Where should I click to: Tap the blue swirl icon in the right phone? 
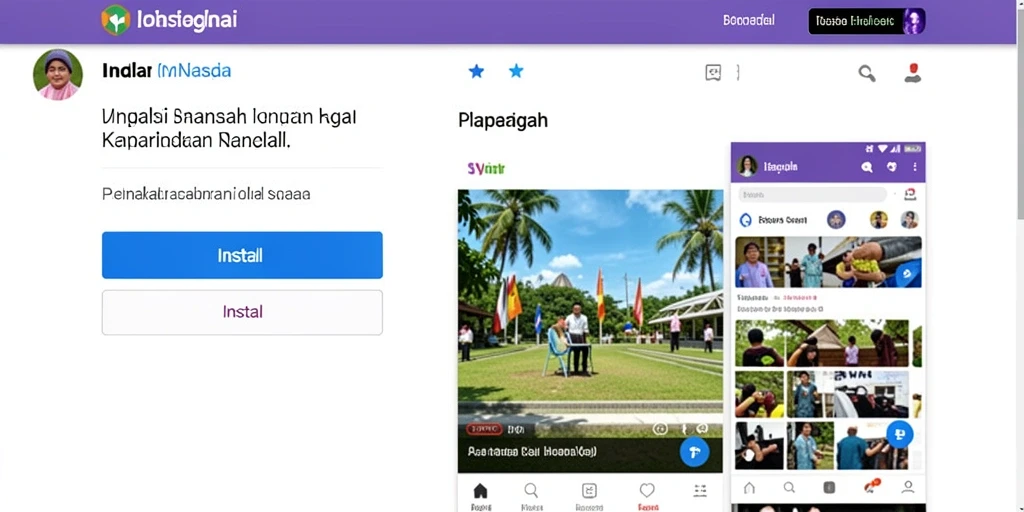point(745,220)
